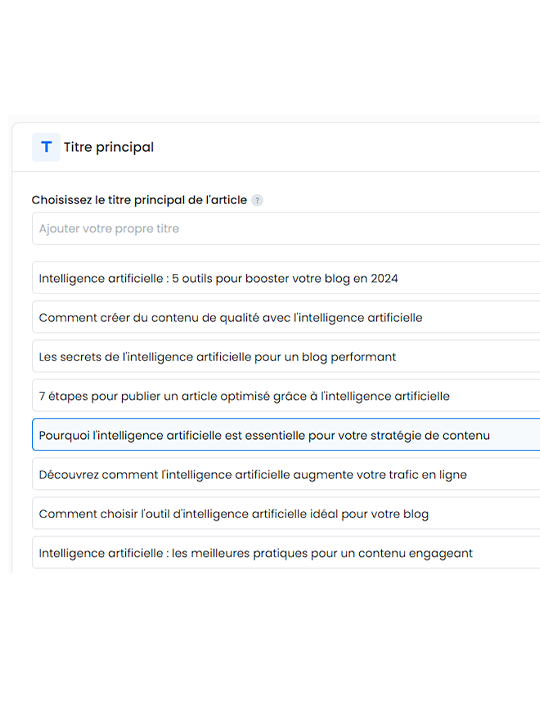Pick the suggestion ending 'idéal pour votre blog'
The image size is (540, 720).
point(286,513)
